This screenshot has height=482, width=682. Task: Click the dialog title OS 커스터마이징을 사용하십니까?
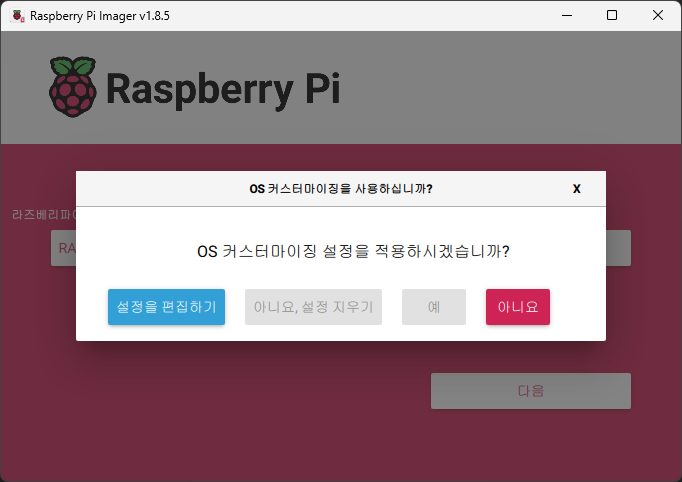pos(340,188)
